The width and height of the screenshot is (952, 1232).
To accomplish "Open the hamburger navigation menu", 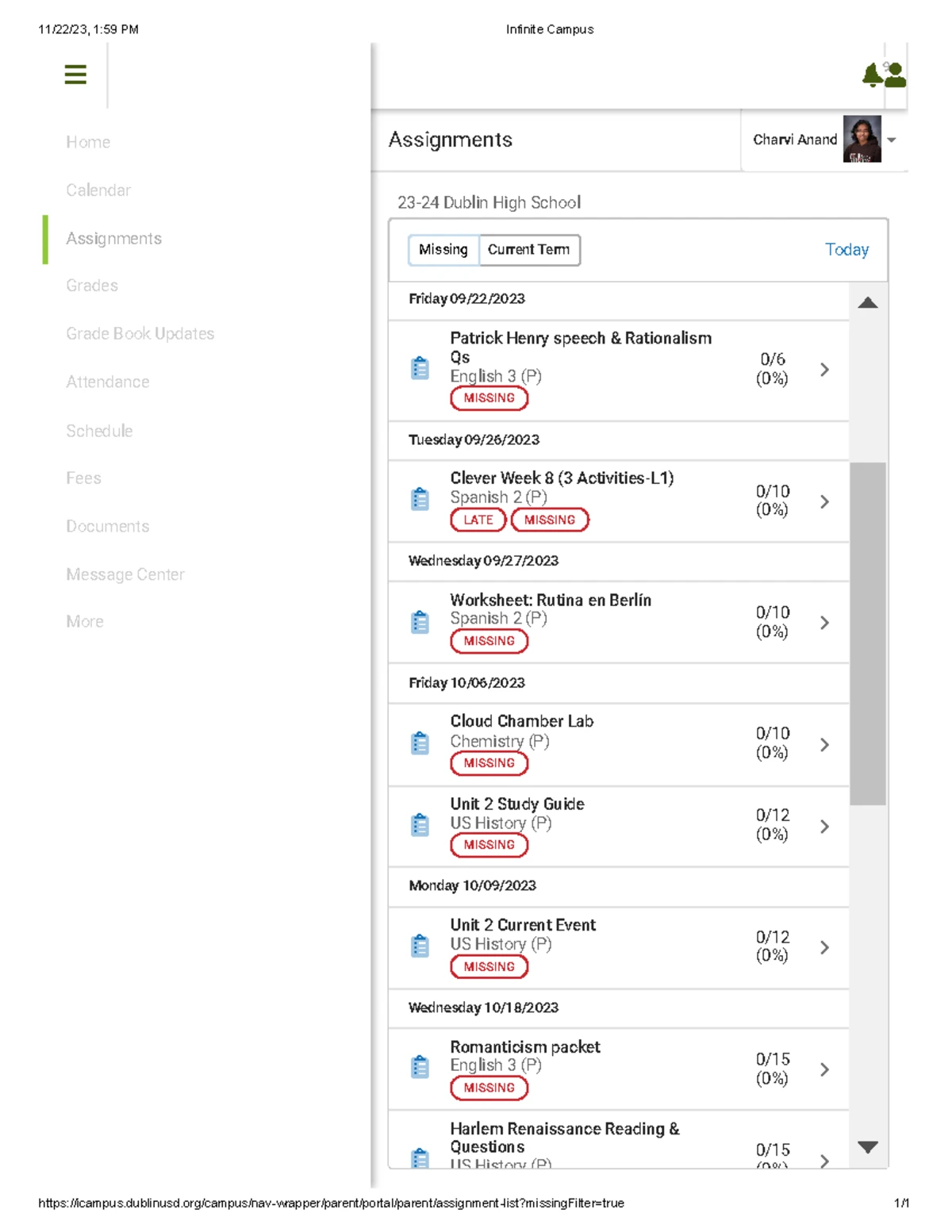I will click(75, 75).
